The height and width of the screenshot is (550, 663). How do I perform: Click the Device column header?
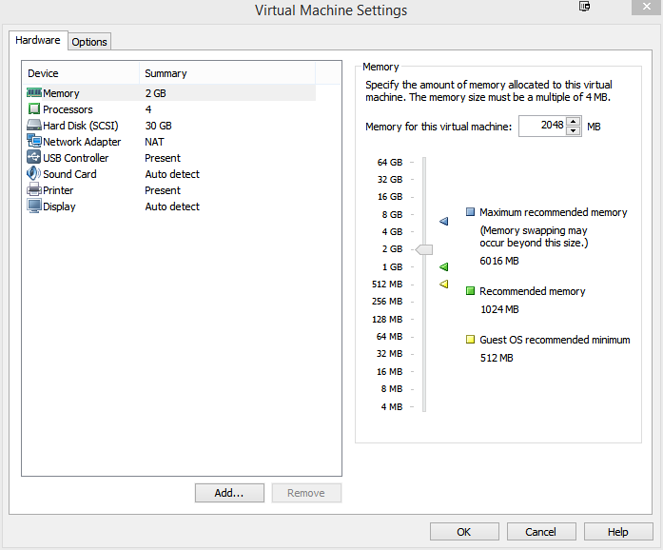click(x=81, y=73)
